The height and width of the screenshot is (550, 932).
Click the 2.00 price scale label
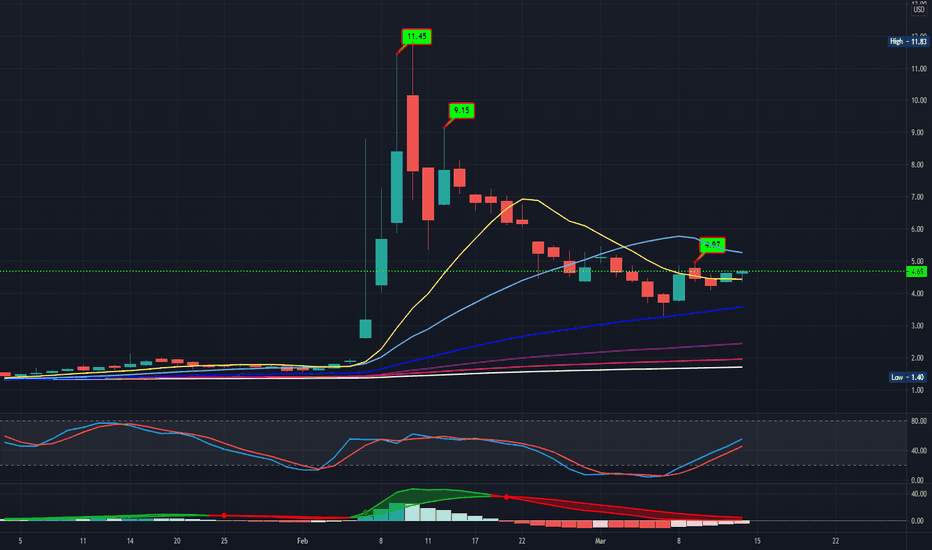click(918, 358)
